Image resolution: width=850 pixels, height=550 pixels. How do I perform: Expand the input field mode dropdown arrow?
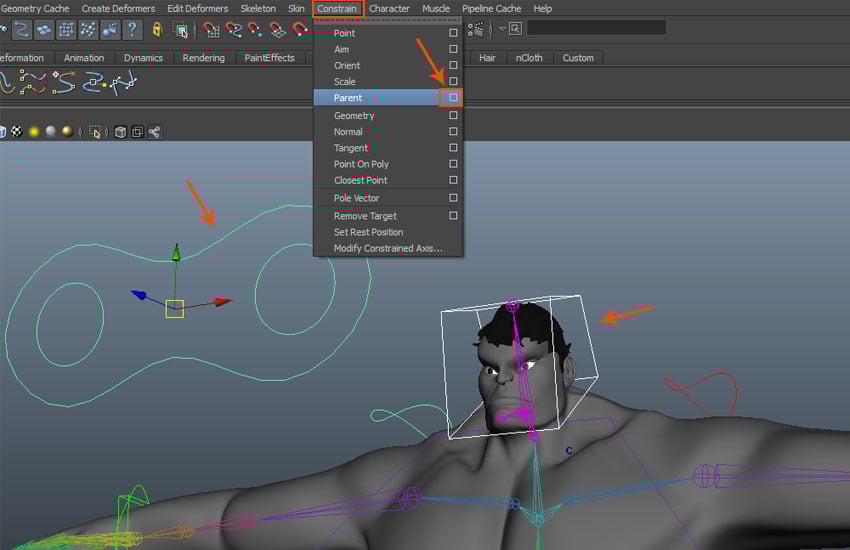pos(503,29)
